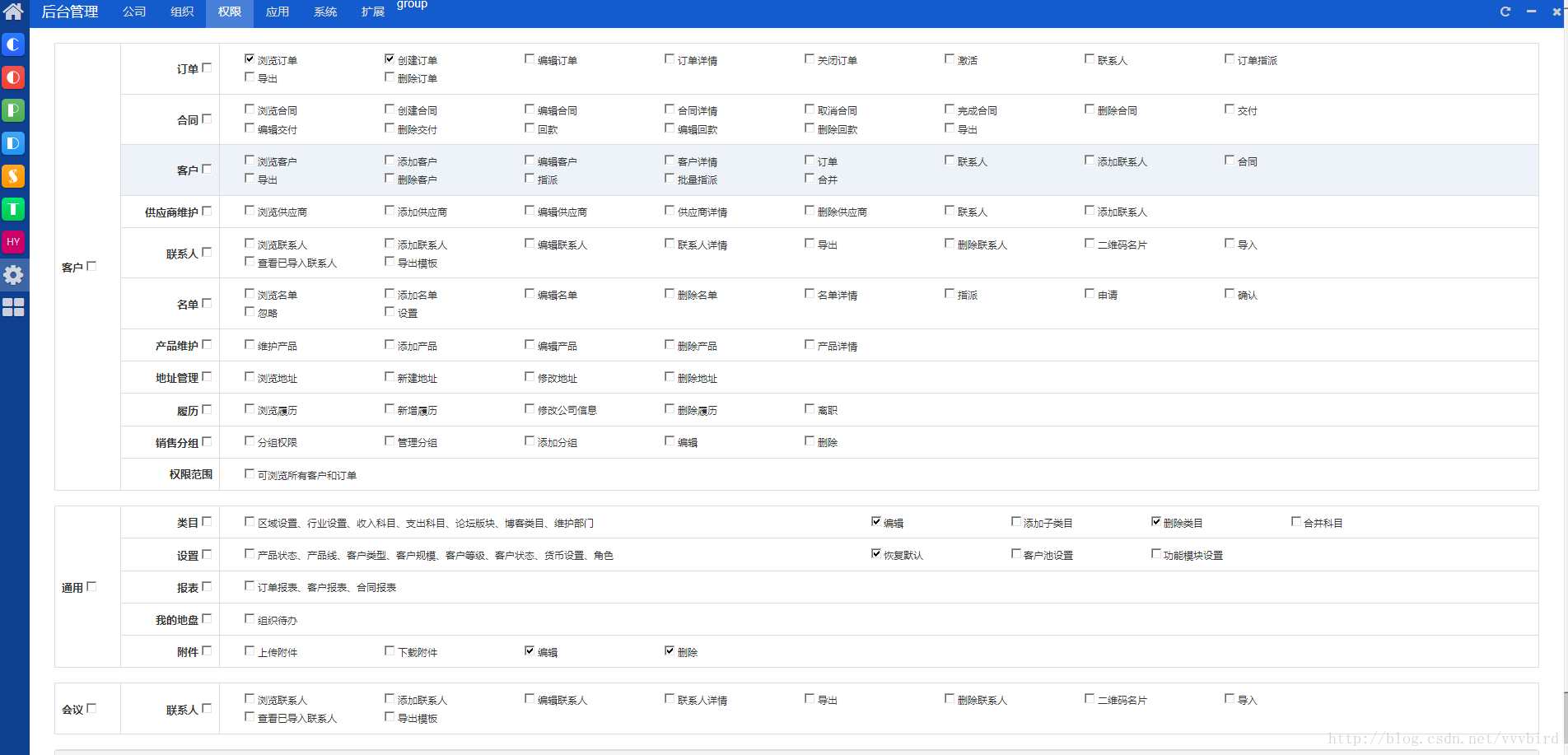Enable the 申请 checkbox in 名单 row
This screenshot has width=1568, height=755.
1090,294
